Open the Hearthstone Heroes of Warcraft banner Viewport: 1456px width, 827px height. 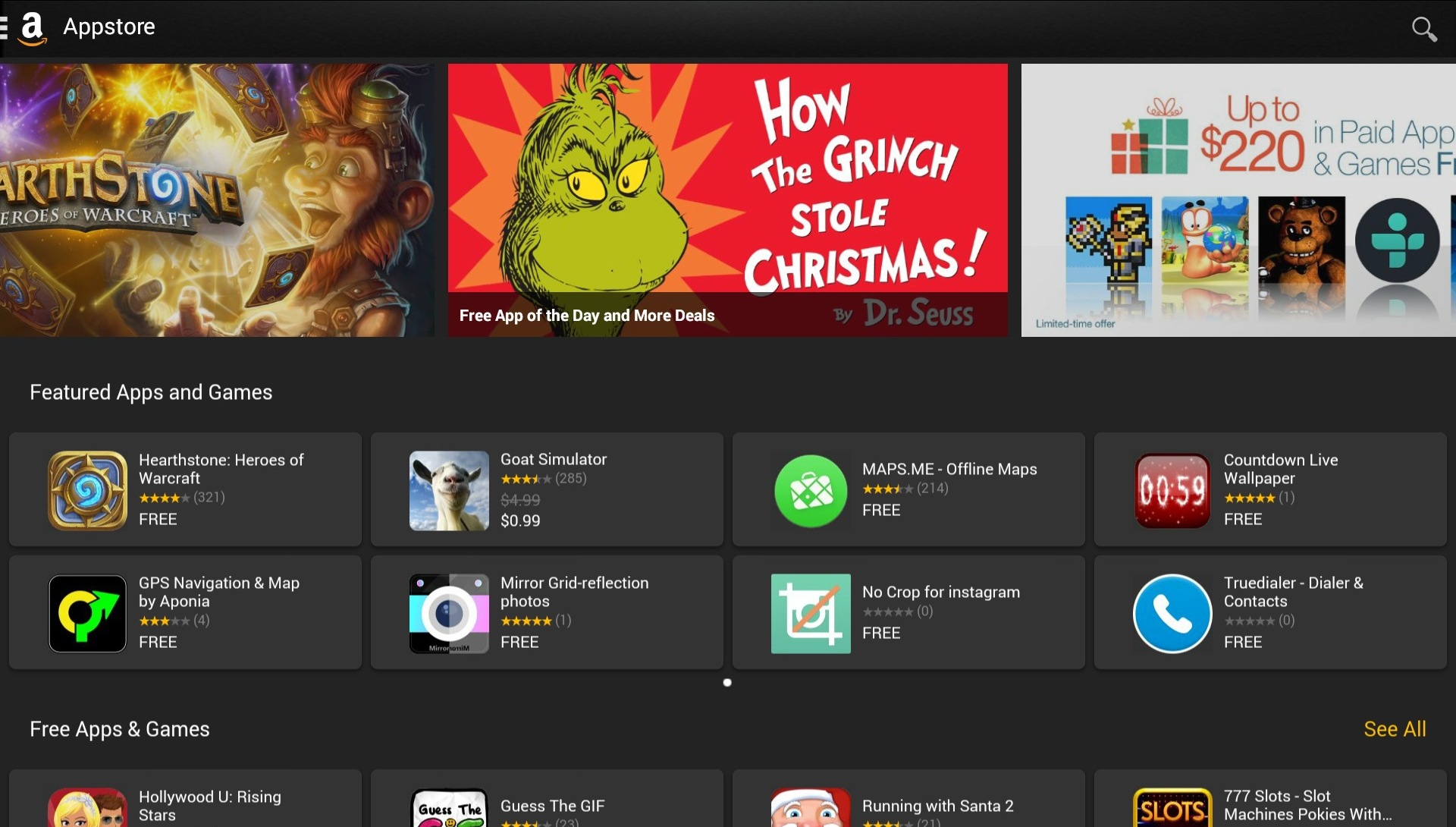(216, 200)
